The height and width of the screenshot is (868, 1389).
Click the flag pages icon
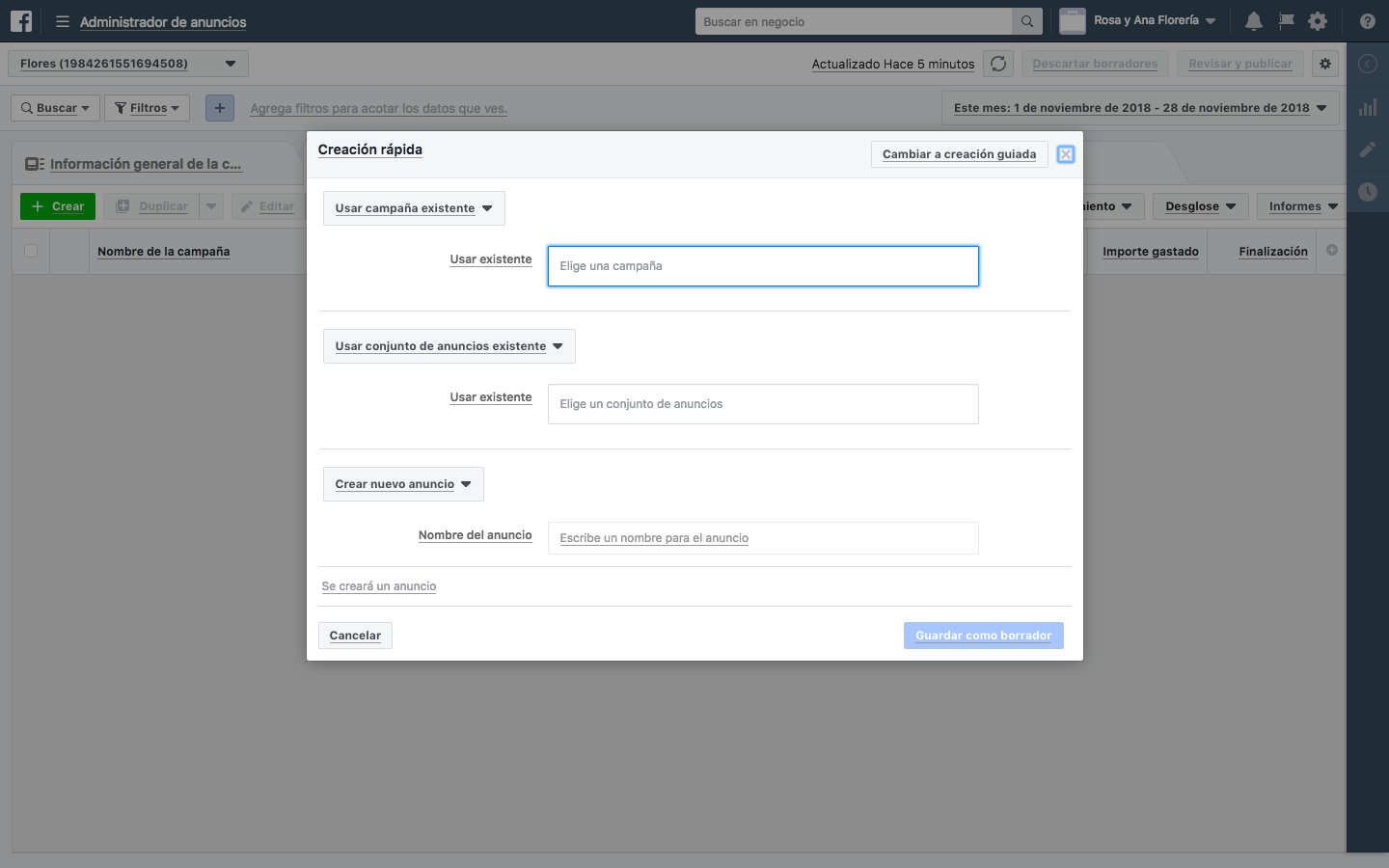click(1286, 21)
